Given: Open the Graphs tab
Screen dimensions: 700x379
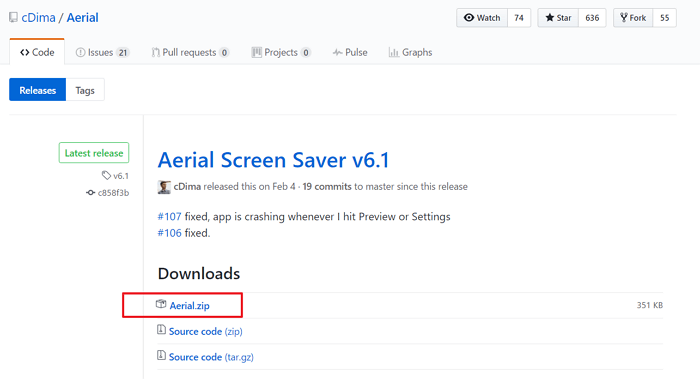Looking at the screenshot, I should (410, 52).
